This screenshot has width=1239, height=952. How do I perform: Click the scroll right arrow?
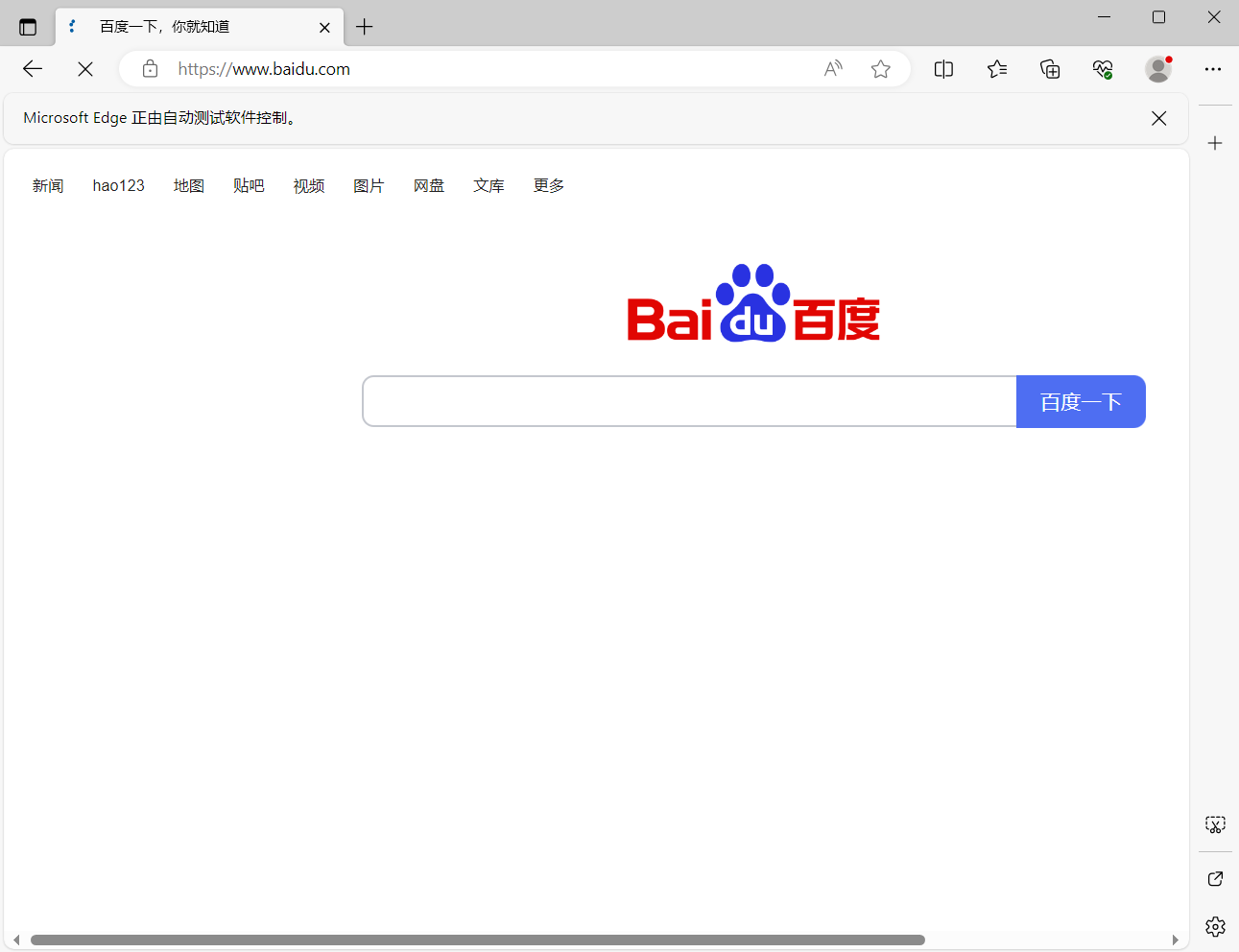tap(1175, 940)
